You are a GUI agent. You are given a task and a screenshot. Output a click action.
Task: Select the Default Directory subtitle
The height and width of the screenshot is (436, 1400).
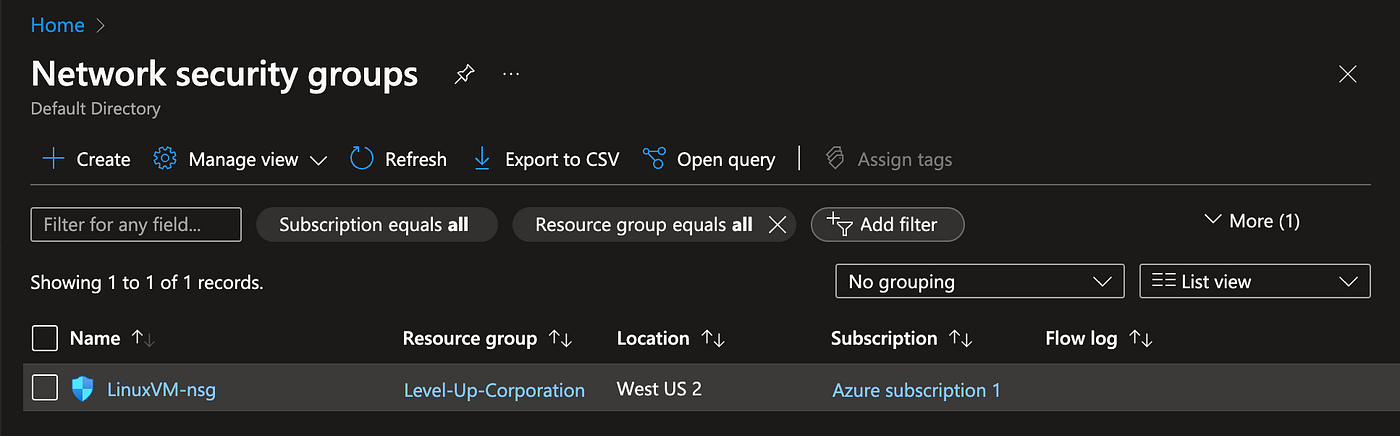pos(96,108)
